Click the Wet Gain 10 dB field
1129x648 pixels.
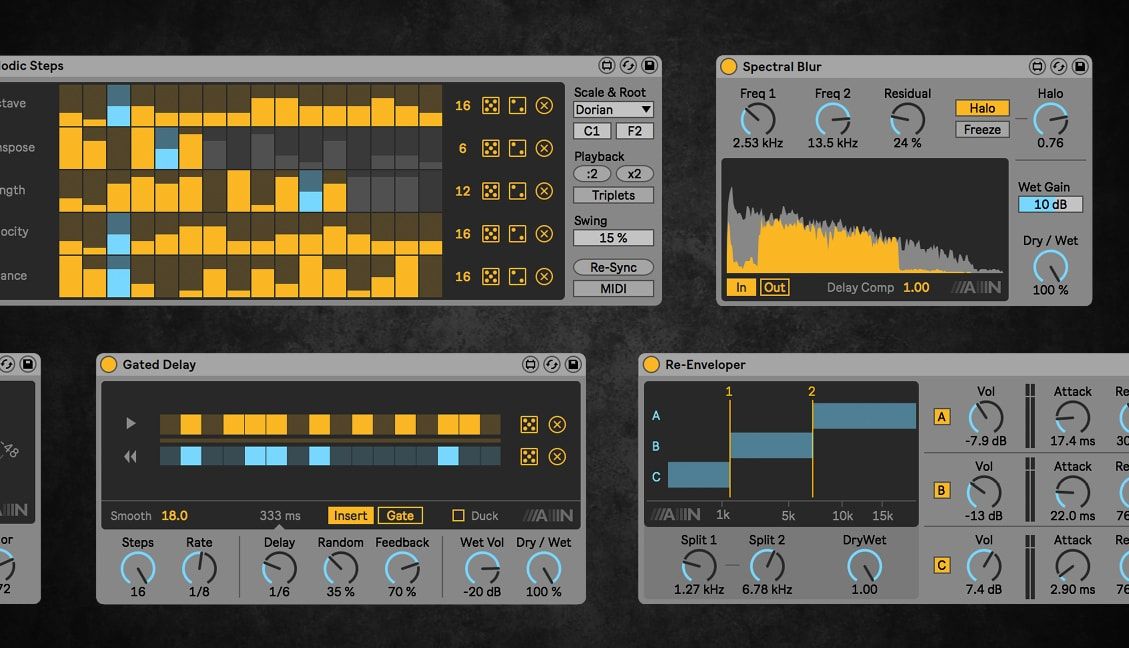1051,204
